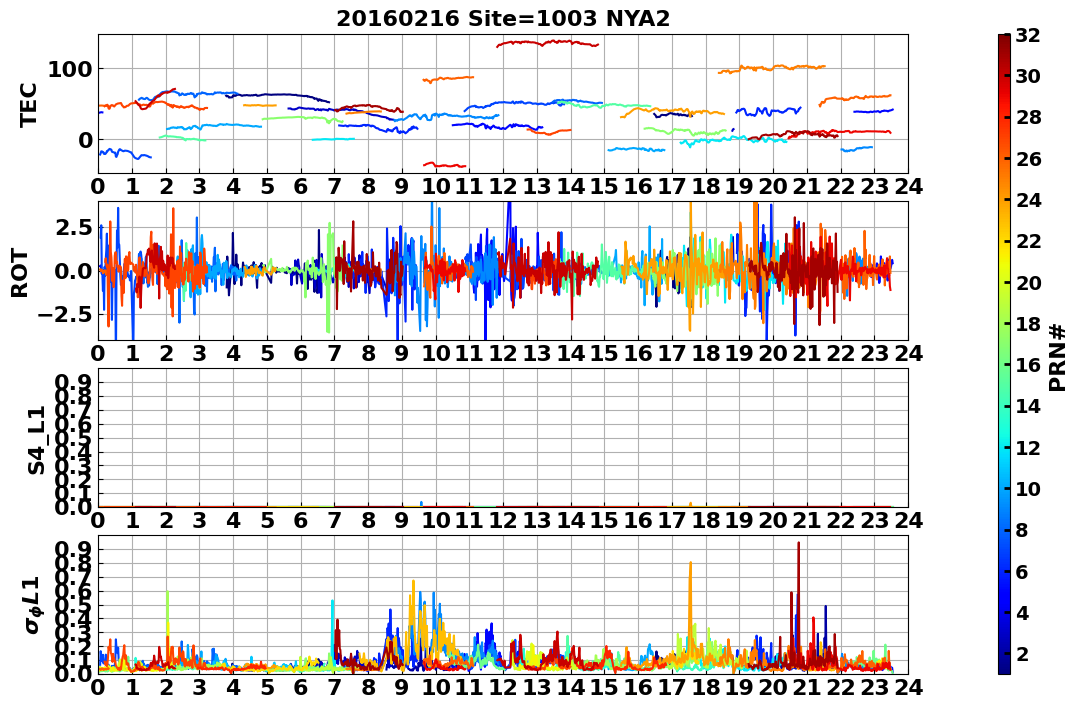
Task: Click colorbar tick label 18
Action: (1028, 324)
